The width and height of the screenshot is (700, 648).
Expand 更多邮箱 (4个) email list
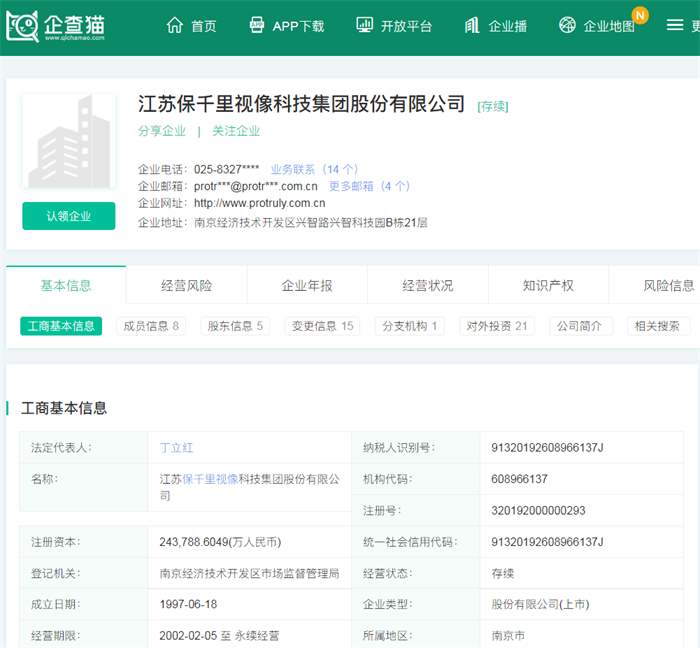tap(369, 186)
